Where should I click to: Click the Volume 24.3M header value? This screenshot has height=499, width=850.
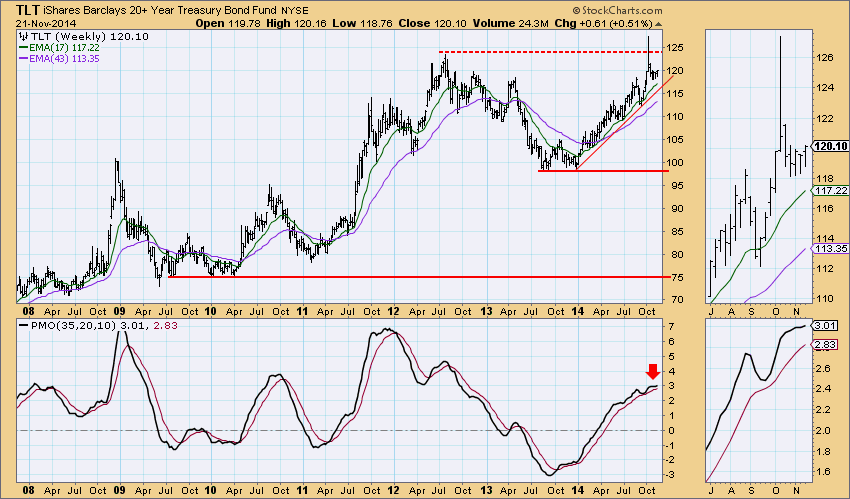click(511, 23)
